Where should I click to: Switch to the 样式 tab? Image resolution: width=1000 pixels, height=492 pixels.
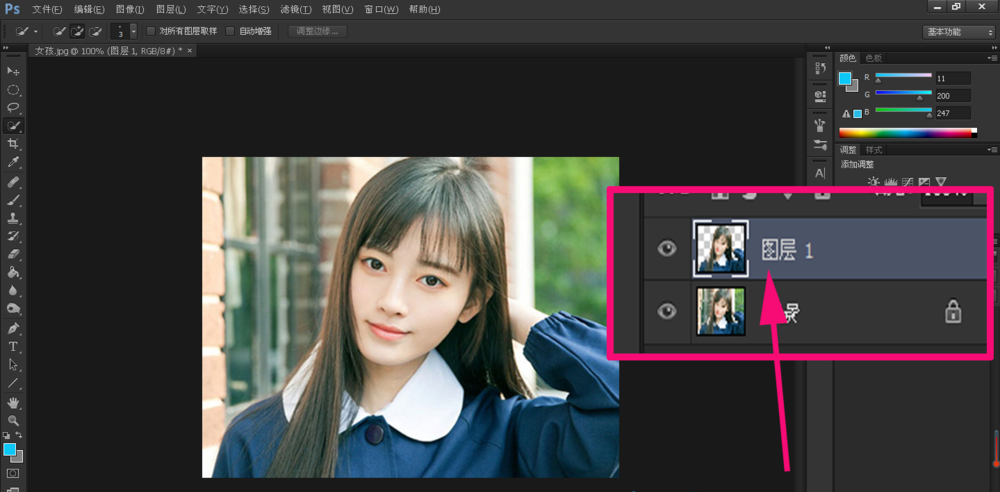873,150
